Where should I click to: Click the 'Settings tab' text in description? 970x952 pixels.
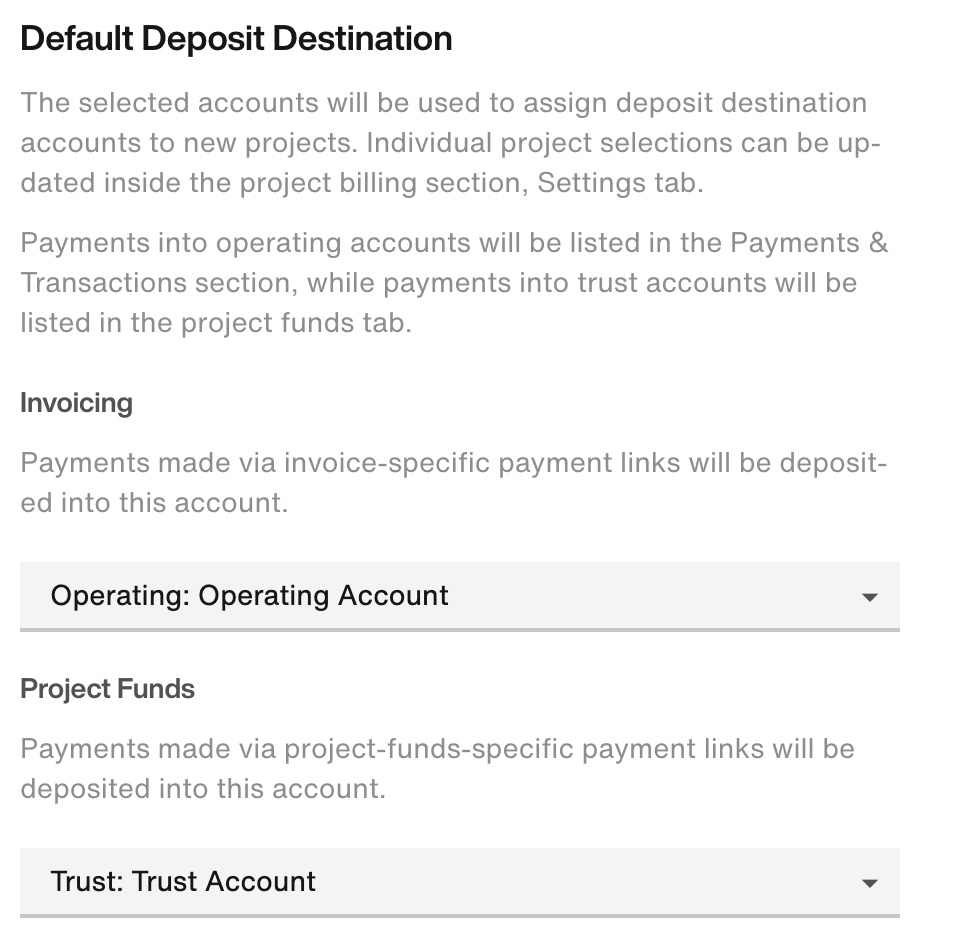click(x=619, y=182)
